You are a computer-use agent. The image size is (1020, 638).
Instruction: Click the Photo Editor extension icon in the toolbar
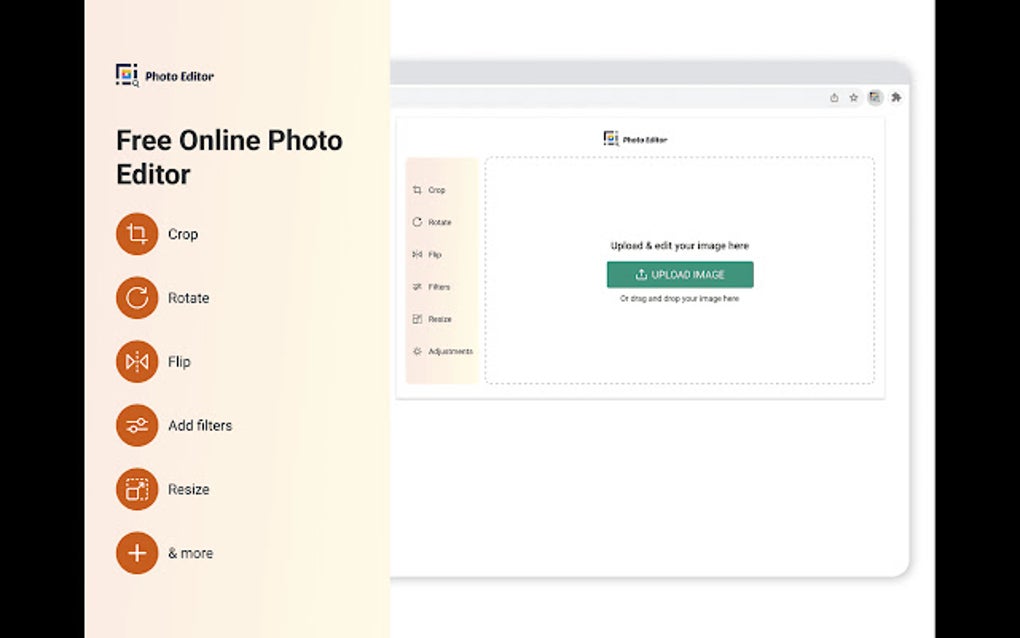point(875,97)
